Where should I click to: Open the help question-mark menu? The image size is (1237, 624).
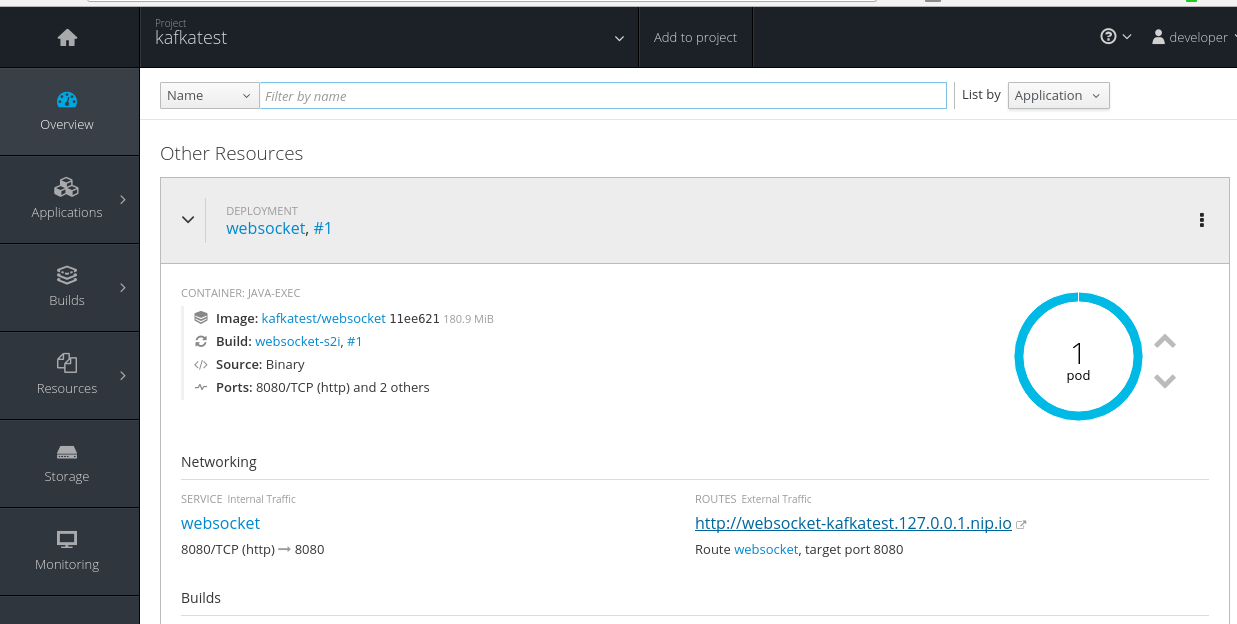coord(1115,37)
